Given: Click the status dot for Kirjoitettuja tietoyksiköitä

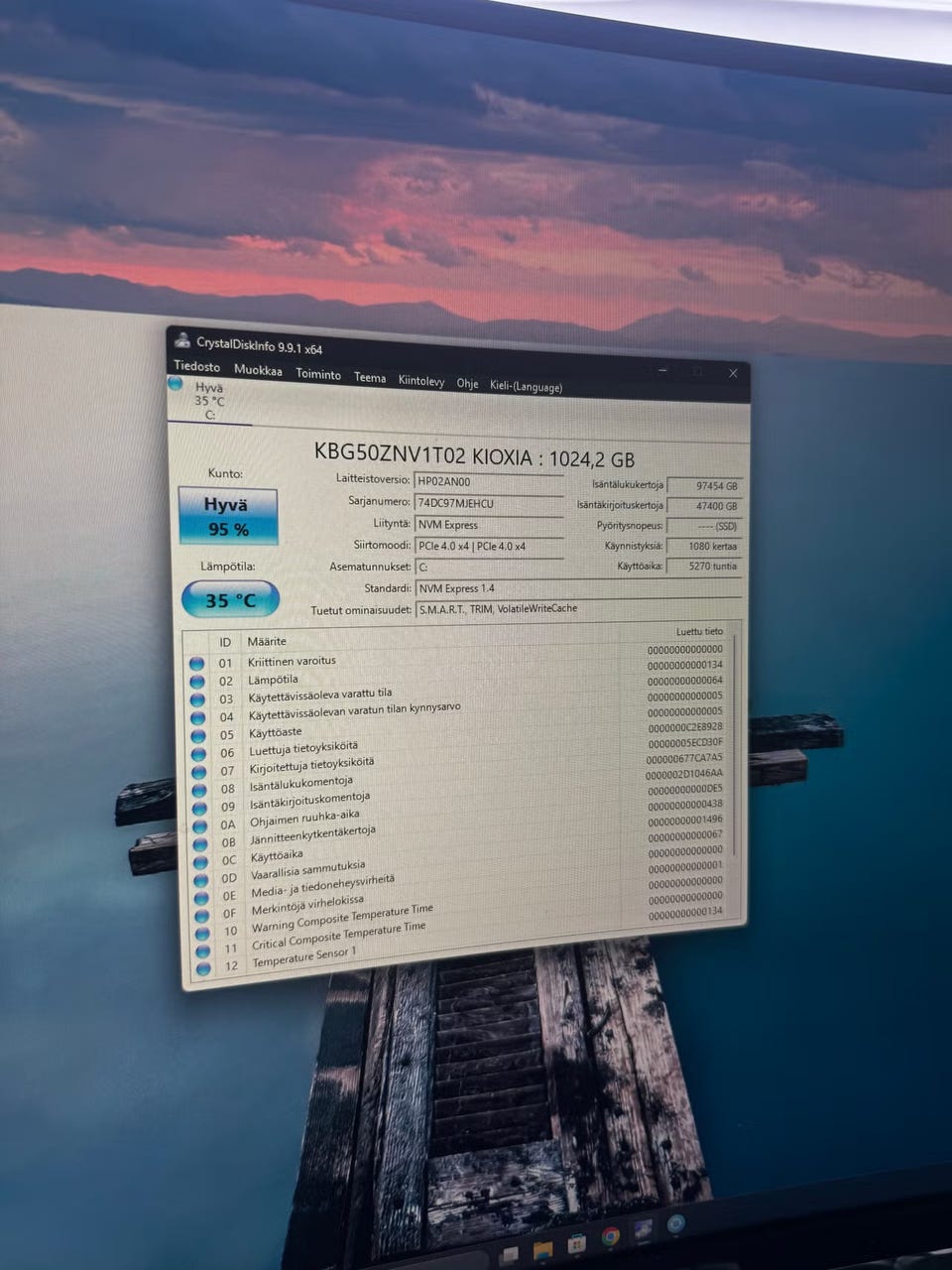Looking at the screenshot, I should [198, 772].
